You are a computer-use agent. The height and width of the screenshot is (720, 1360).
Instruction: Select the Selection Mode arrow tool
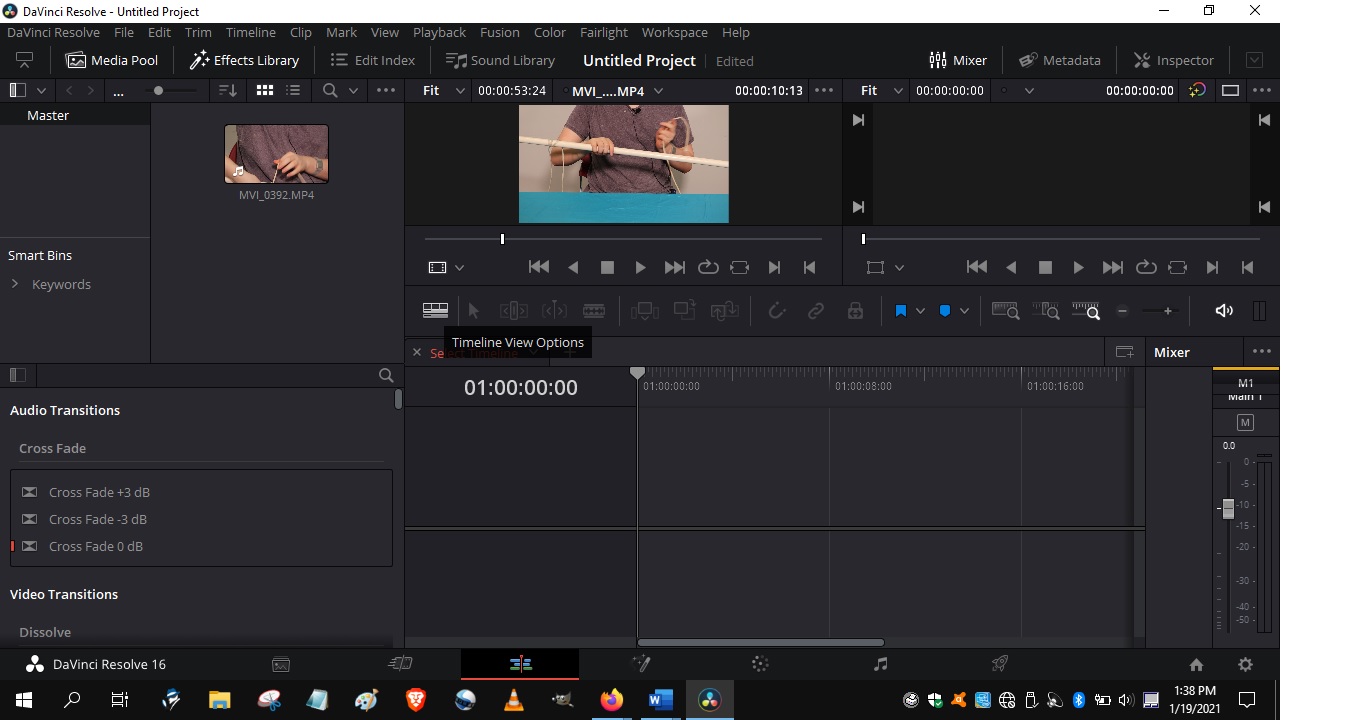(474, 311)
